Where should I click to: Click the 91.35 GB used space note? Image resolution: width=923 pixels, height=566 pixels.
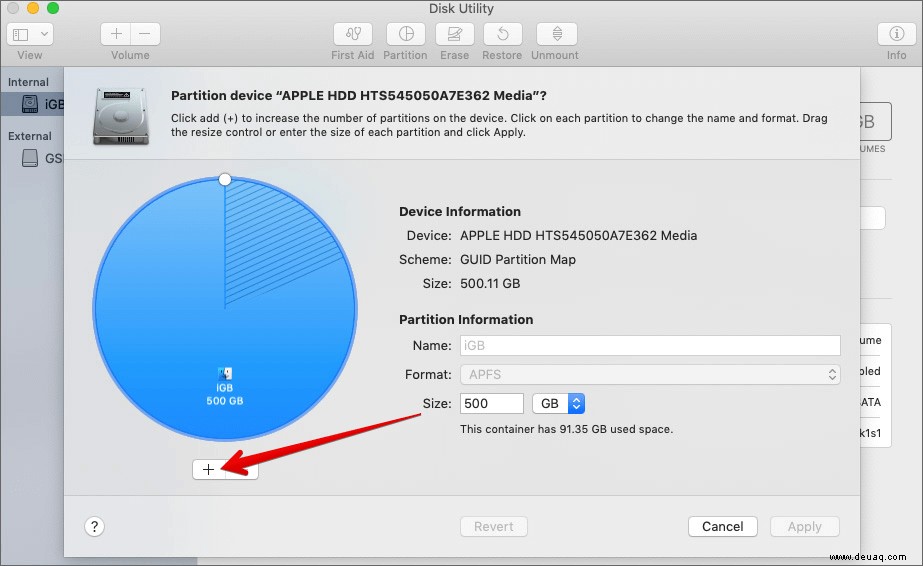point(566,429)
